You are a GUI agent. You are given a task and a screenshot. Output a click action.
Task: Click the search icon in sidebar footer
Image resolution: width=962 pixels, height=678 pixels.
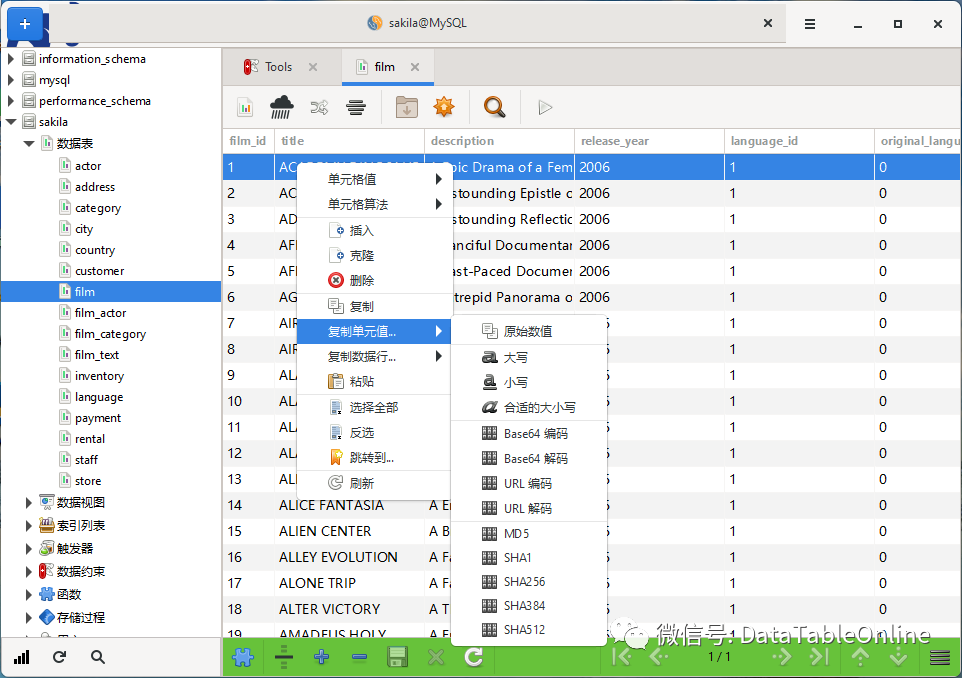point(98,657)
